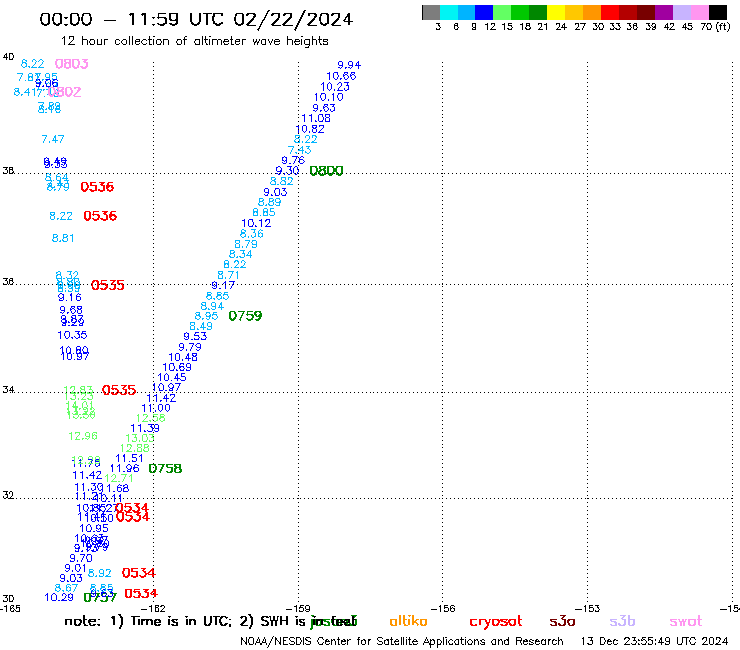Click the 10.10 wave height reading

[x=329, y=97]
